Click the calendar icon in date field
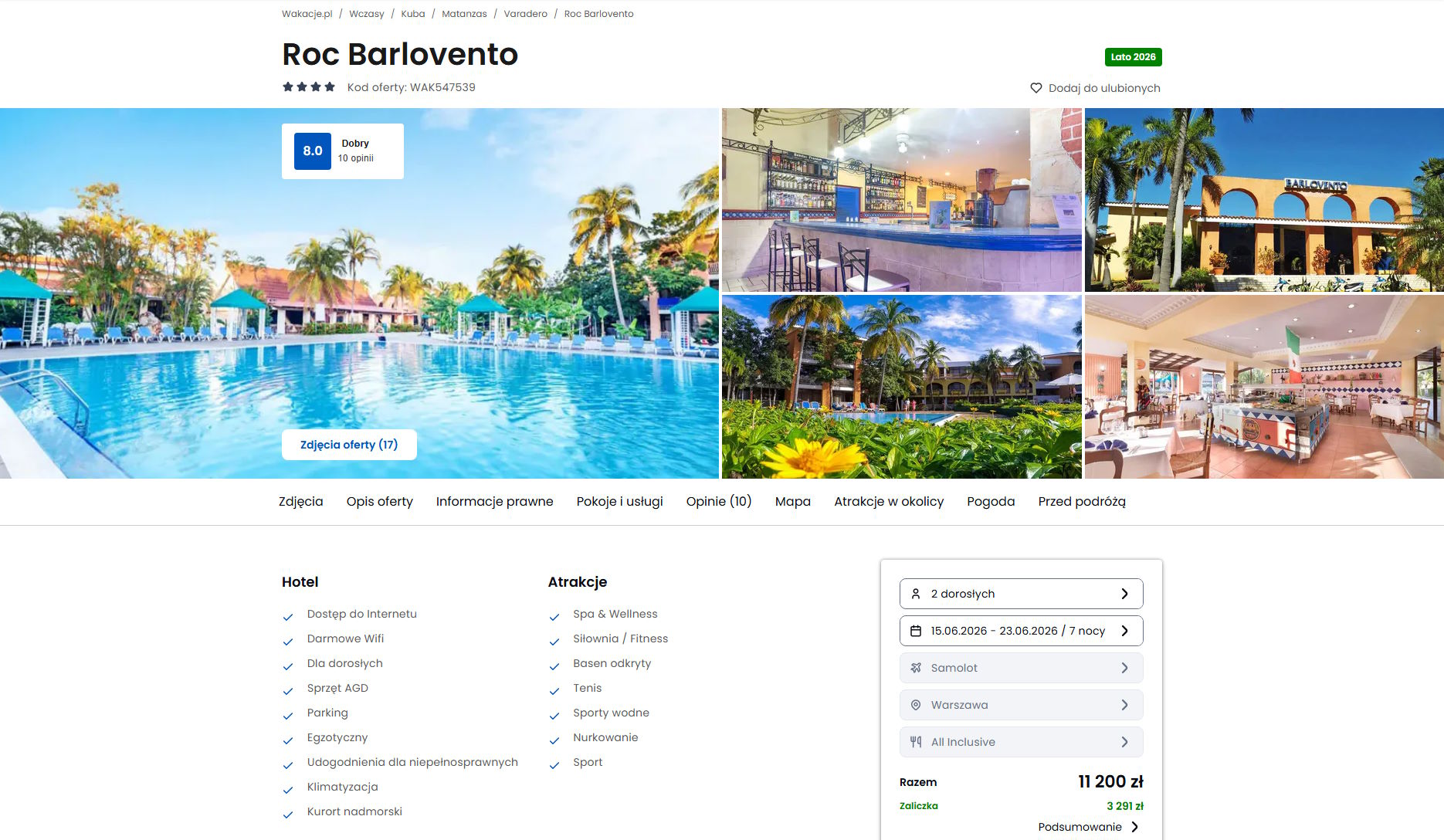Screen dimensions: 1444x840 click(916, 631)
